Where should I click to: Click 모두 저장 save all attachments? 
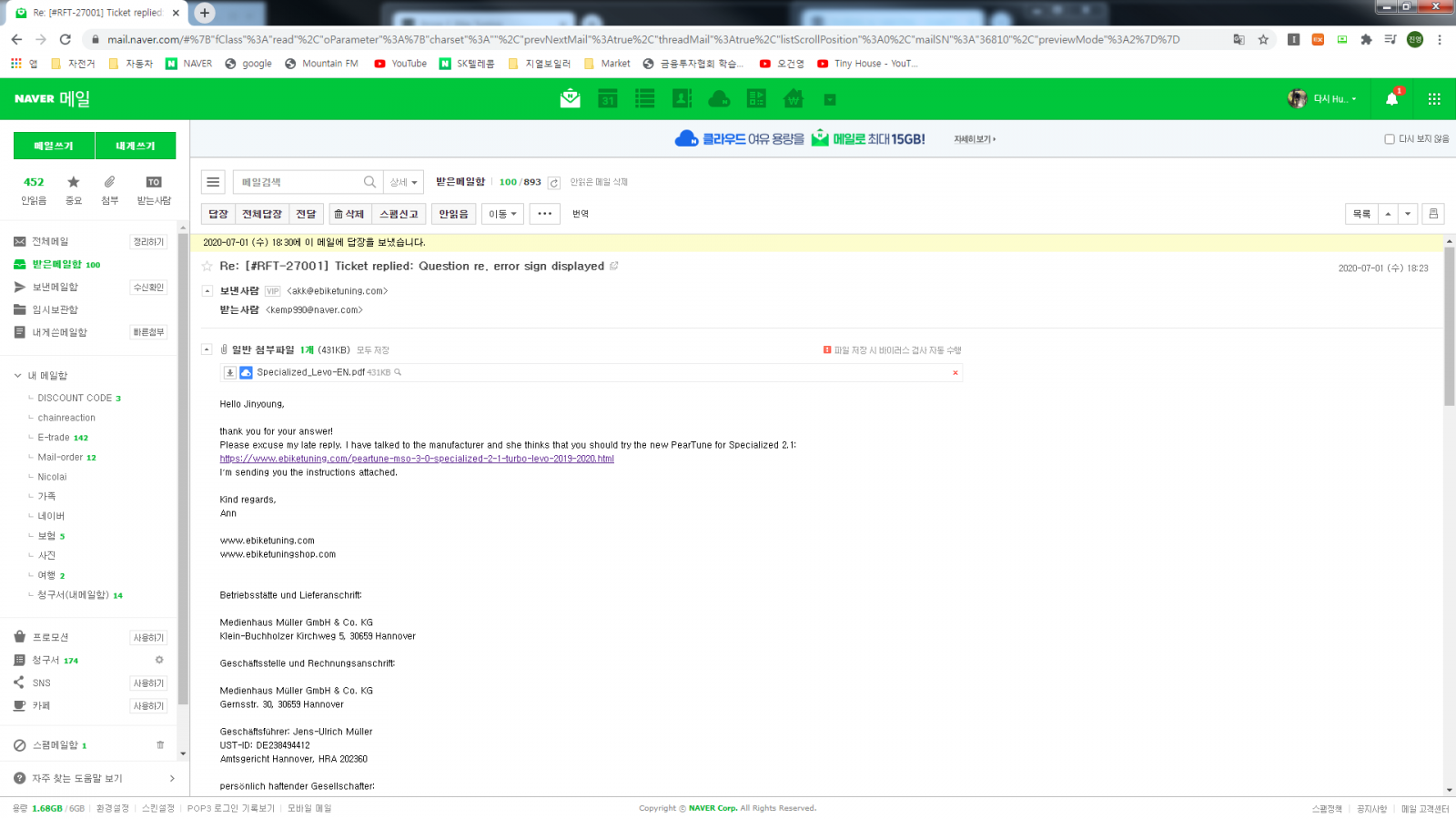[373, 350]
